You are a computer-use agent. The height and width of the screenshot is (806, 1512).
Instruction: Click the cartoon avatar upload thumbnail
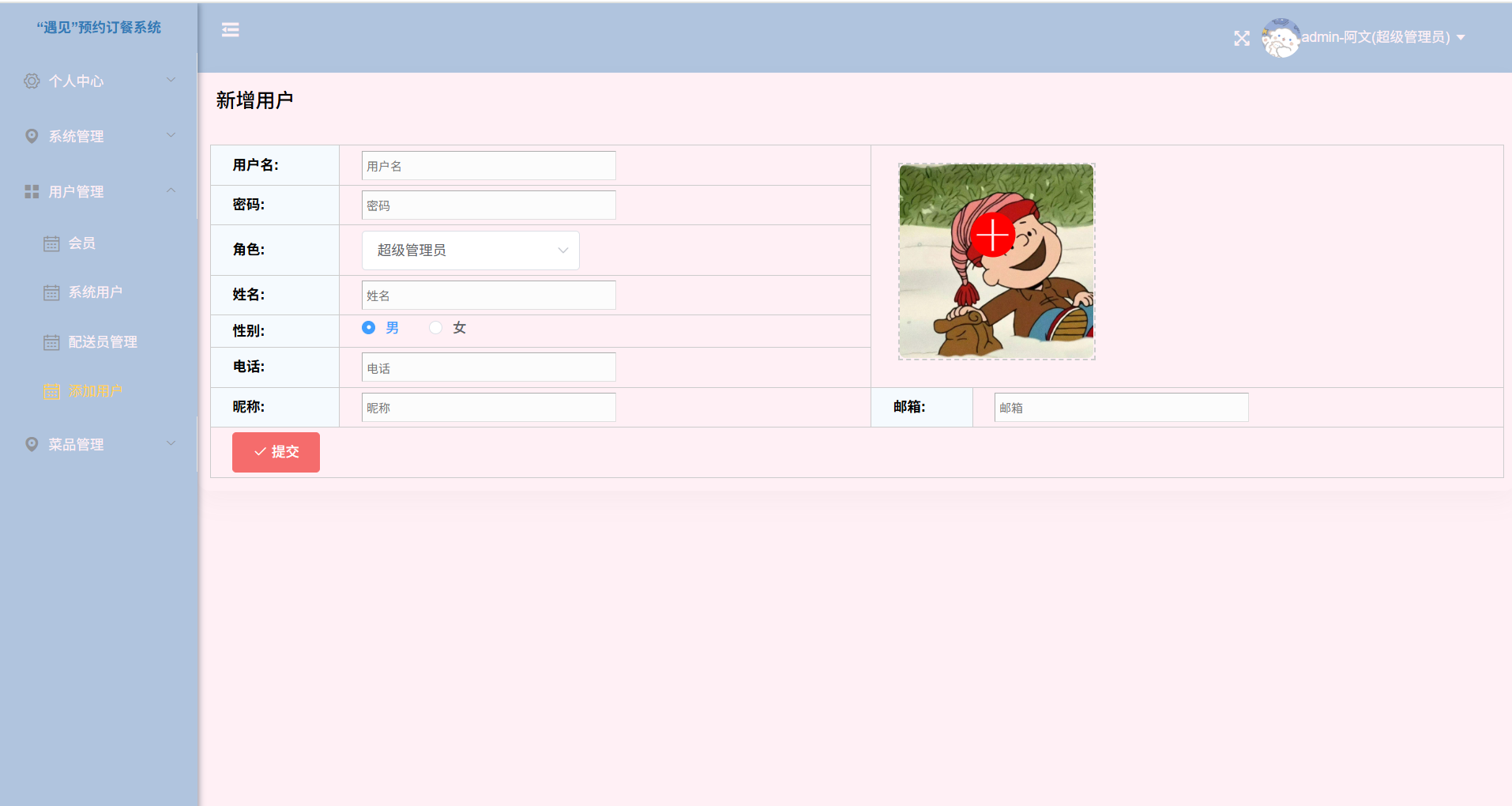click(997, 262)
